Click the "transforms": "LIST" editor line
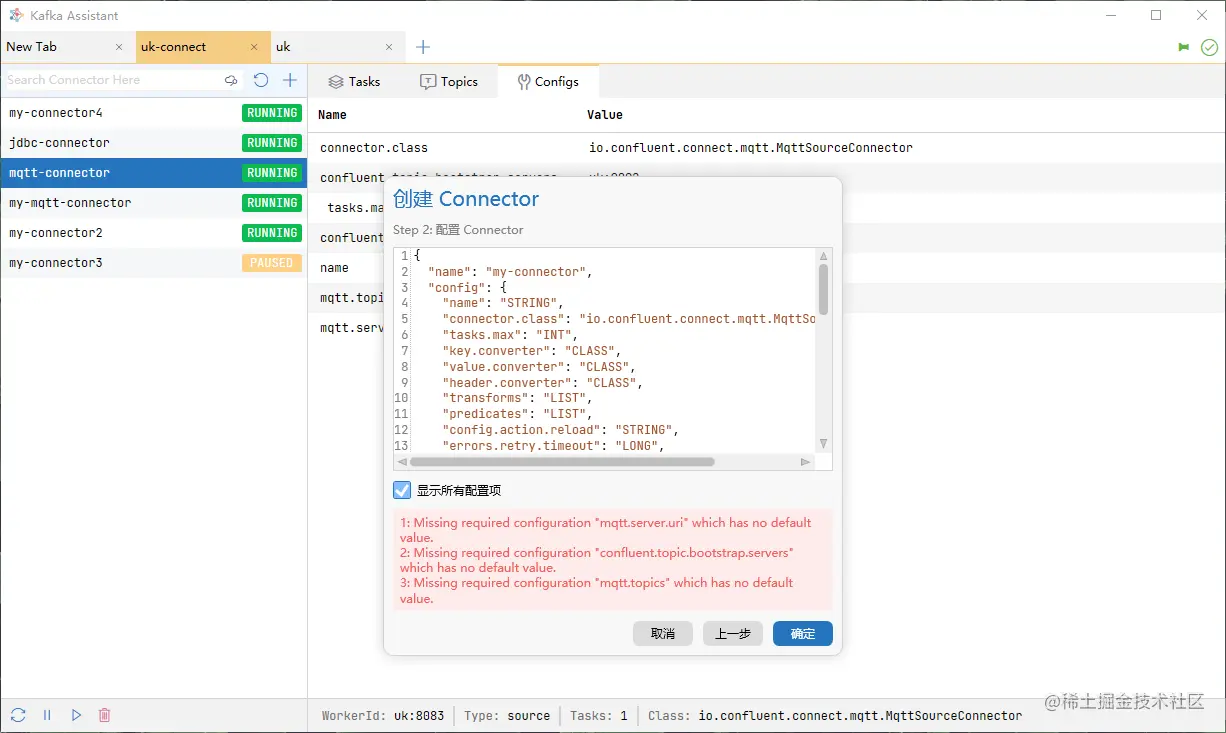This screenshot has height=733, width=1226. (518, 398)
